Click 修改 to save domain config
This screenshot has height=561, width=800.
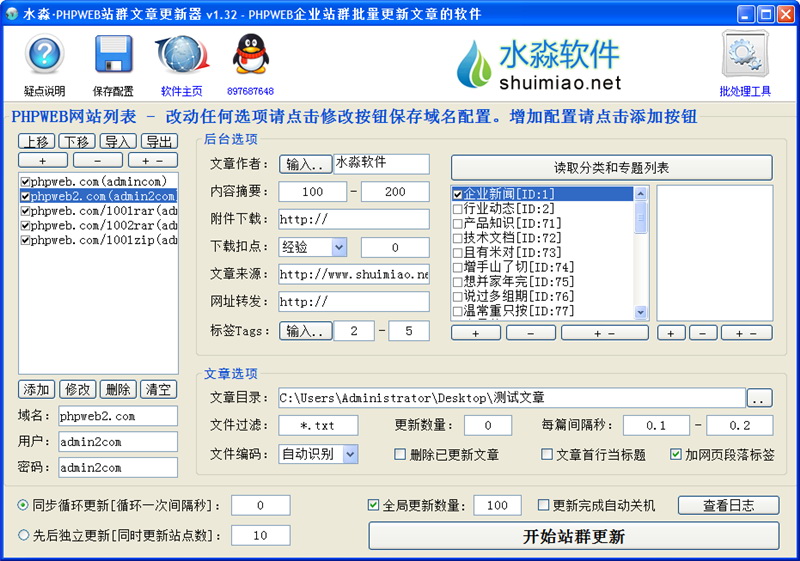point(78,390)
